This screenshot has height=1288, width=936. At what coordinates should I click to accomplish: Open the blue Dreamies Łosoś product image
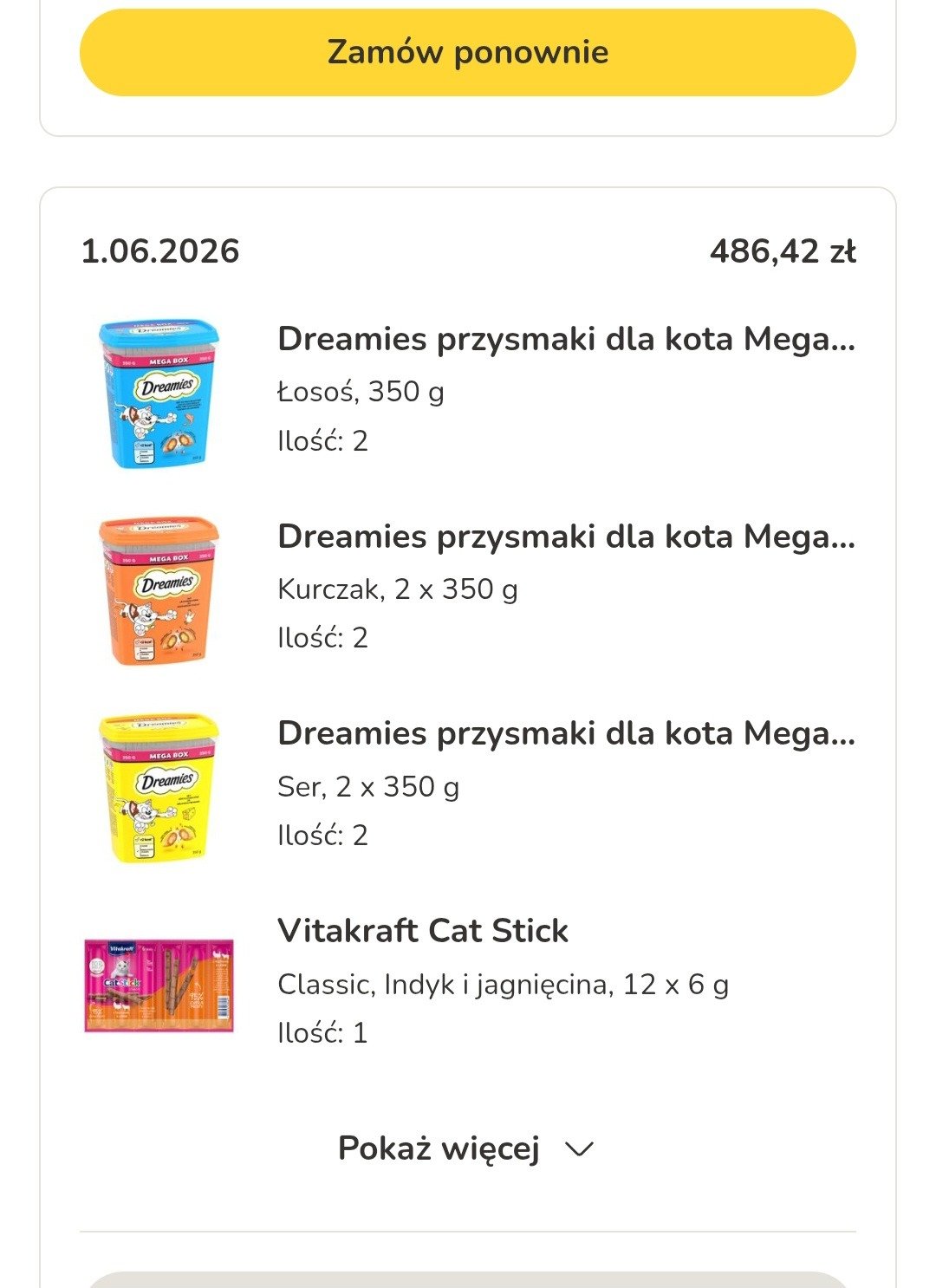coord(159,393)
